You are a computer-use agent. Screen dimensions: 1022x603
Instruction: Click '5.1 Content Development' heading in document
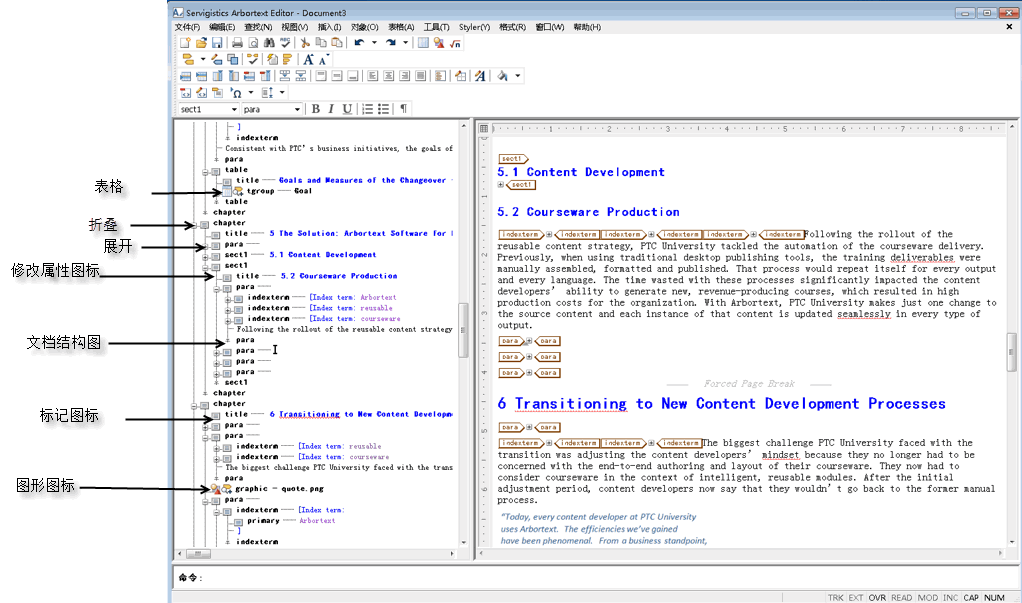(x=581, y=172)
